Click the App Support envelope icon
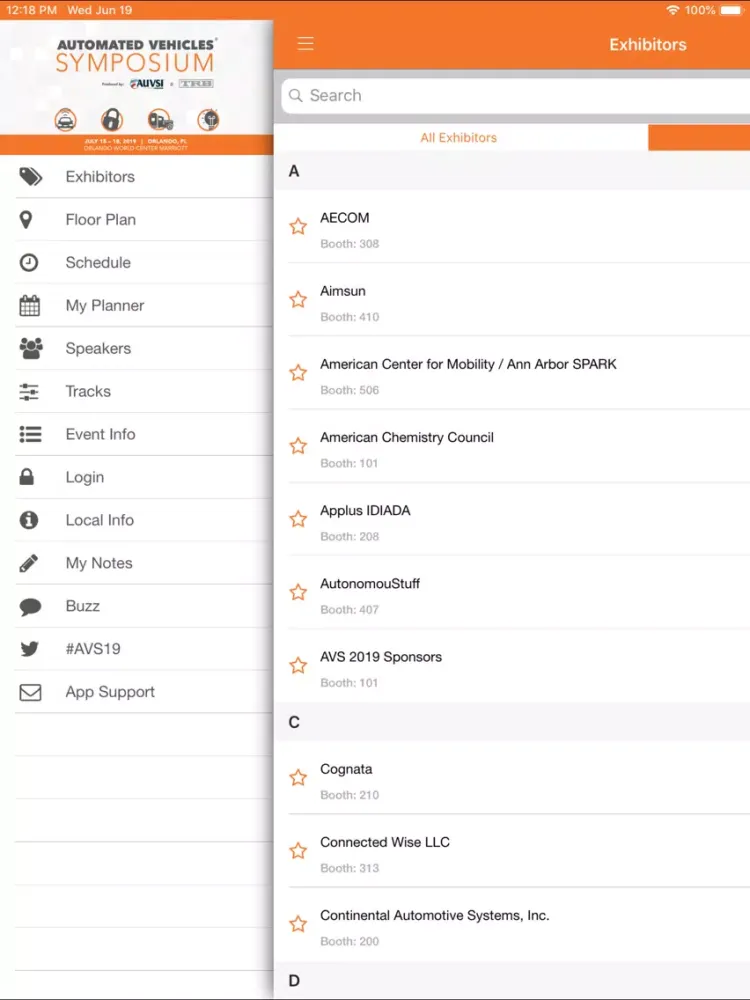The image size is (750, 1000). tap(30, 692)
